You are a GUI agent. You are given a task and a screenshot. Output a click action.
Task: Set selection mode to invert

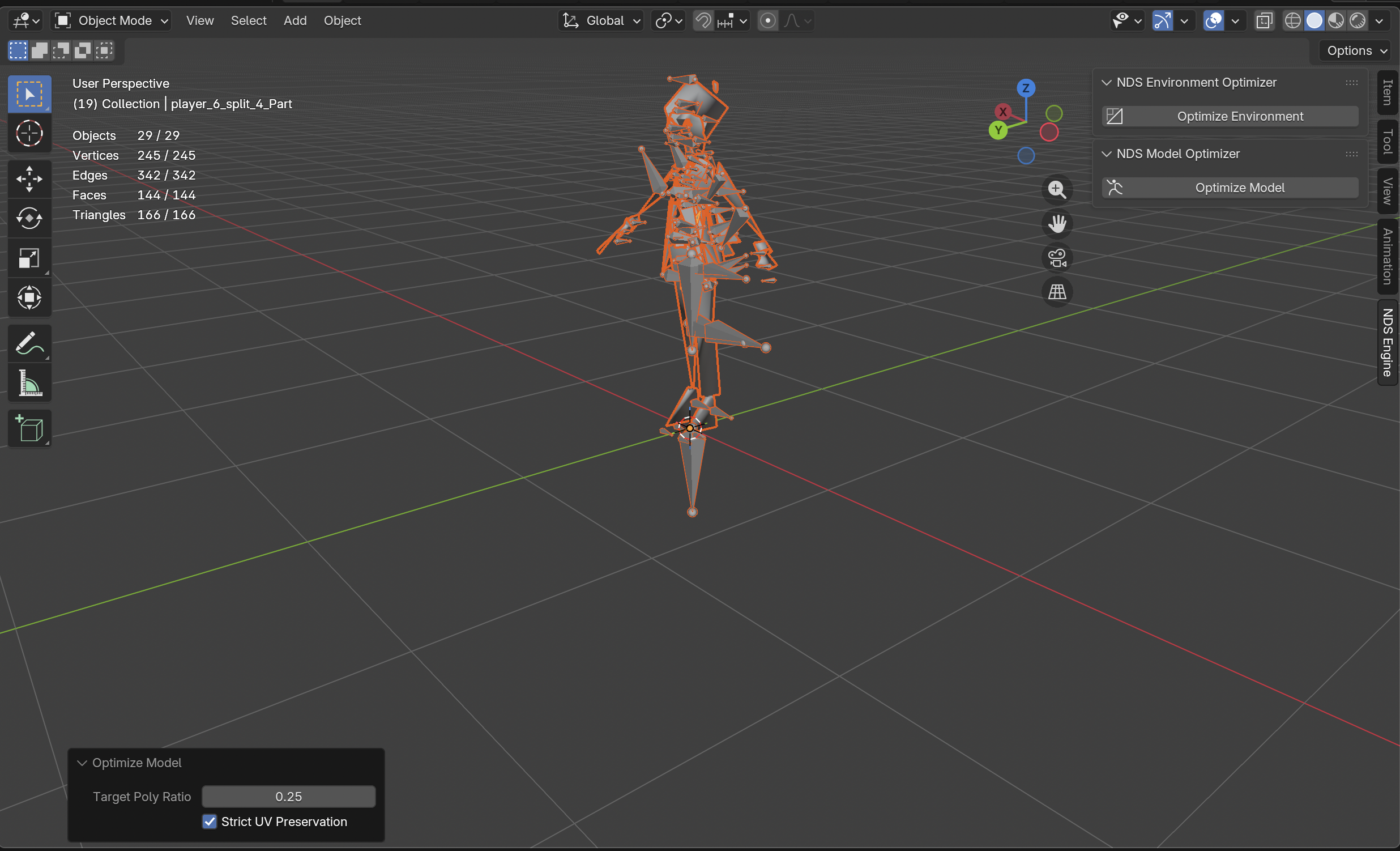pyautogui.click(x=83, y=50)
